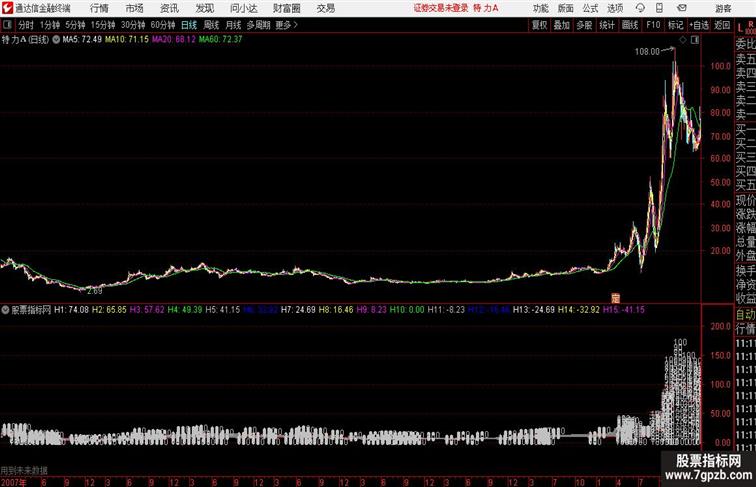This screenshot has width=756, height=487.
Task: Click MA60: 72.37 indicator value
Action: (220, 40)
